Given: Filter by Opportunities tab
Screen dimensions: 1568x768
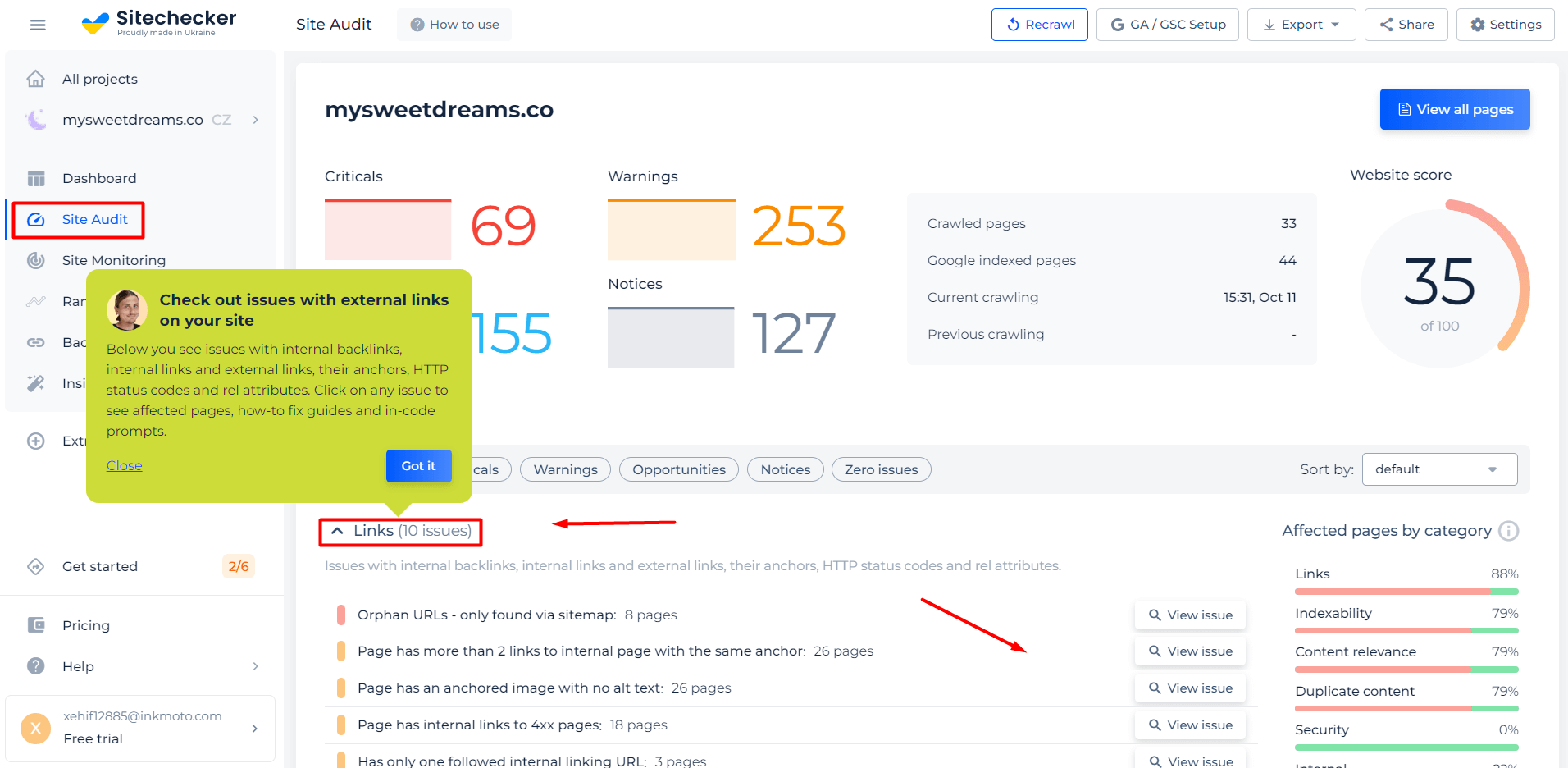Looking at the screenshot, I should pyautogui.click(x=679, y=469).
